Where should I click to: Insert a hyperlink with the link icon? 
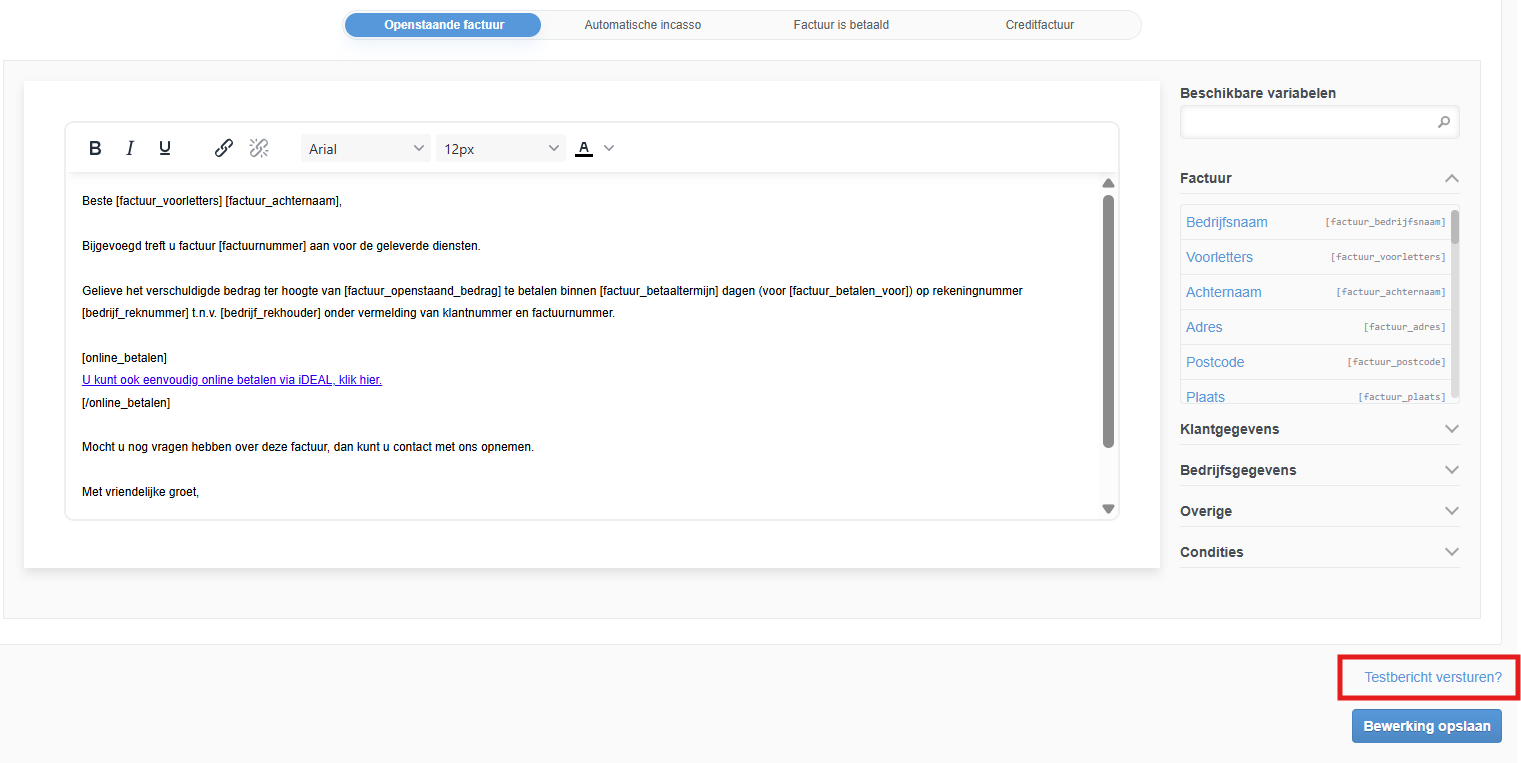tap(224, 148)
